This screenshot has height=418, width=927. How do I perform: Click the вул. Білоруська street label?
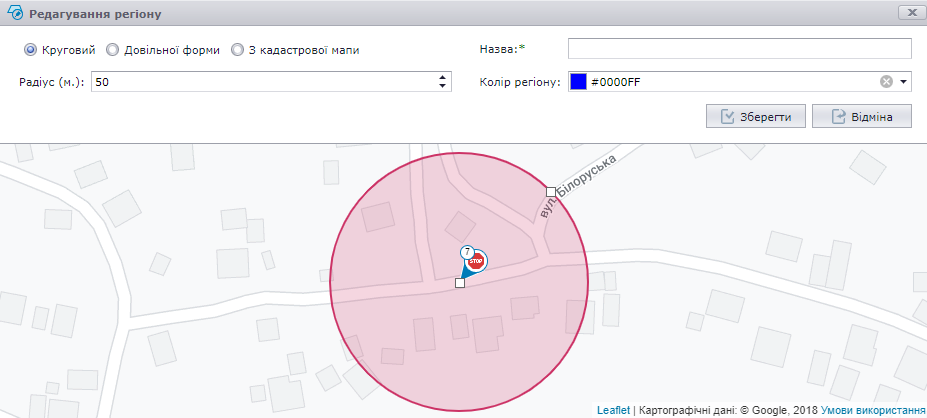(x=577, y=187)
